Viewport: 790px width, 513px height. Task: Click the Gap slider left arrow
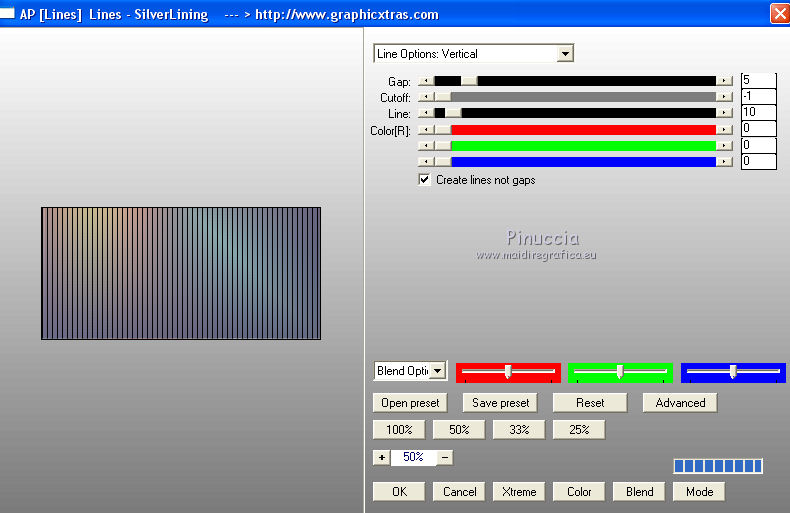point(426,81)
